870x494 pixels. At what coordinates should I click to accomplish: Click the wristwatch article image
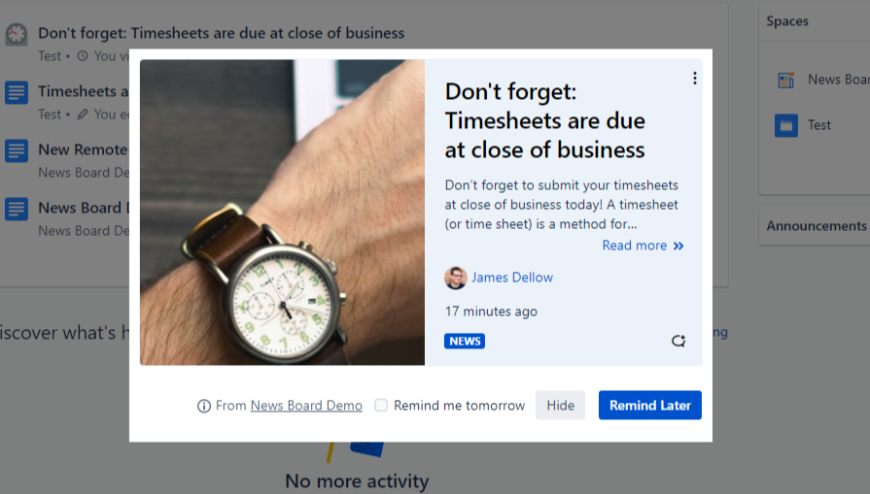point(282,212)
